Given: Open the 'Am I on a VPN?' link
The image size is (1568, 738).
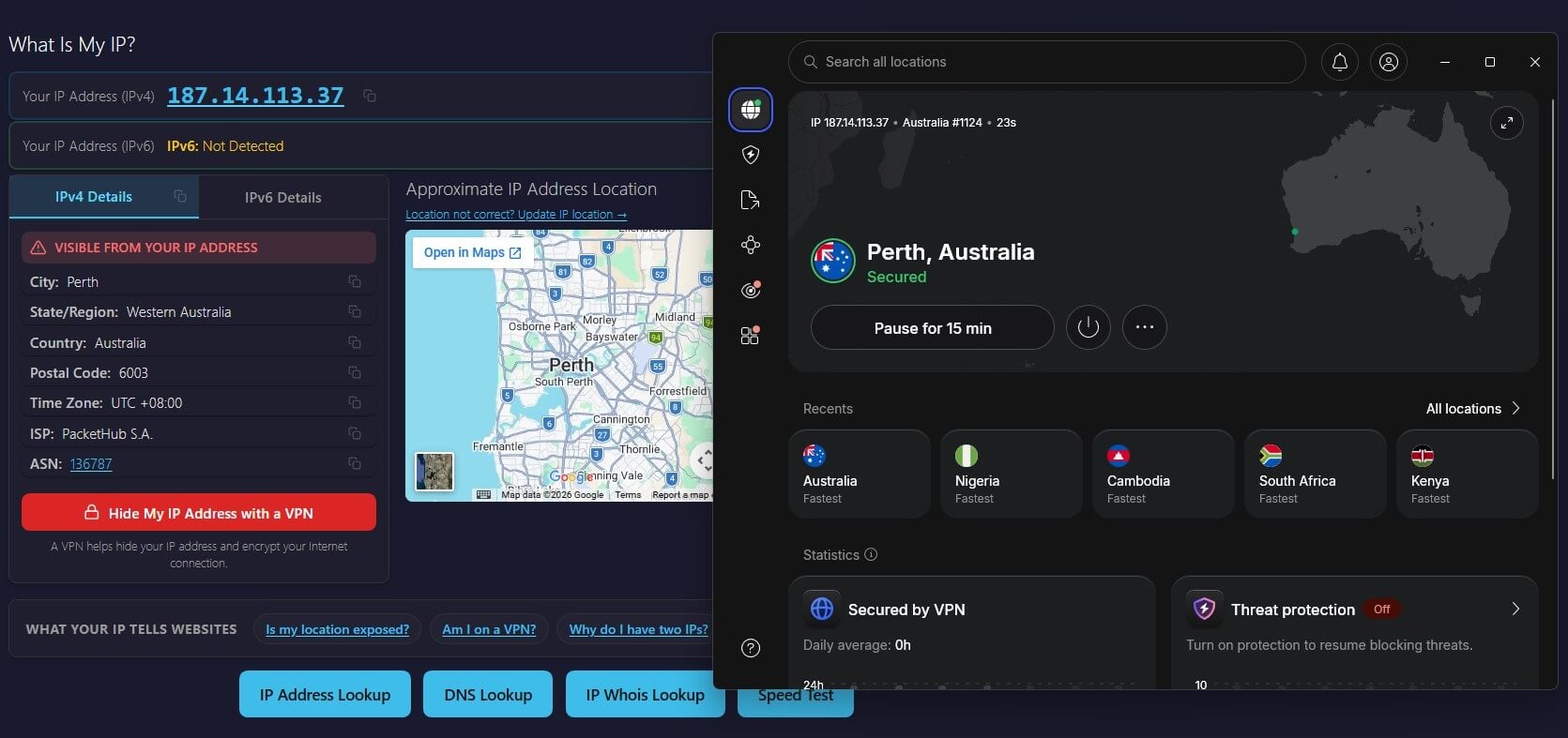Looking at the screenshot, I should tap(489, 629).
